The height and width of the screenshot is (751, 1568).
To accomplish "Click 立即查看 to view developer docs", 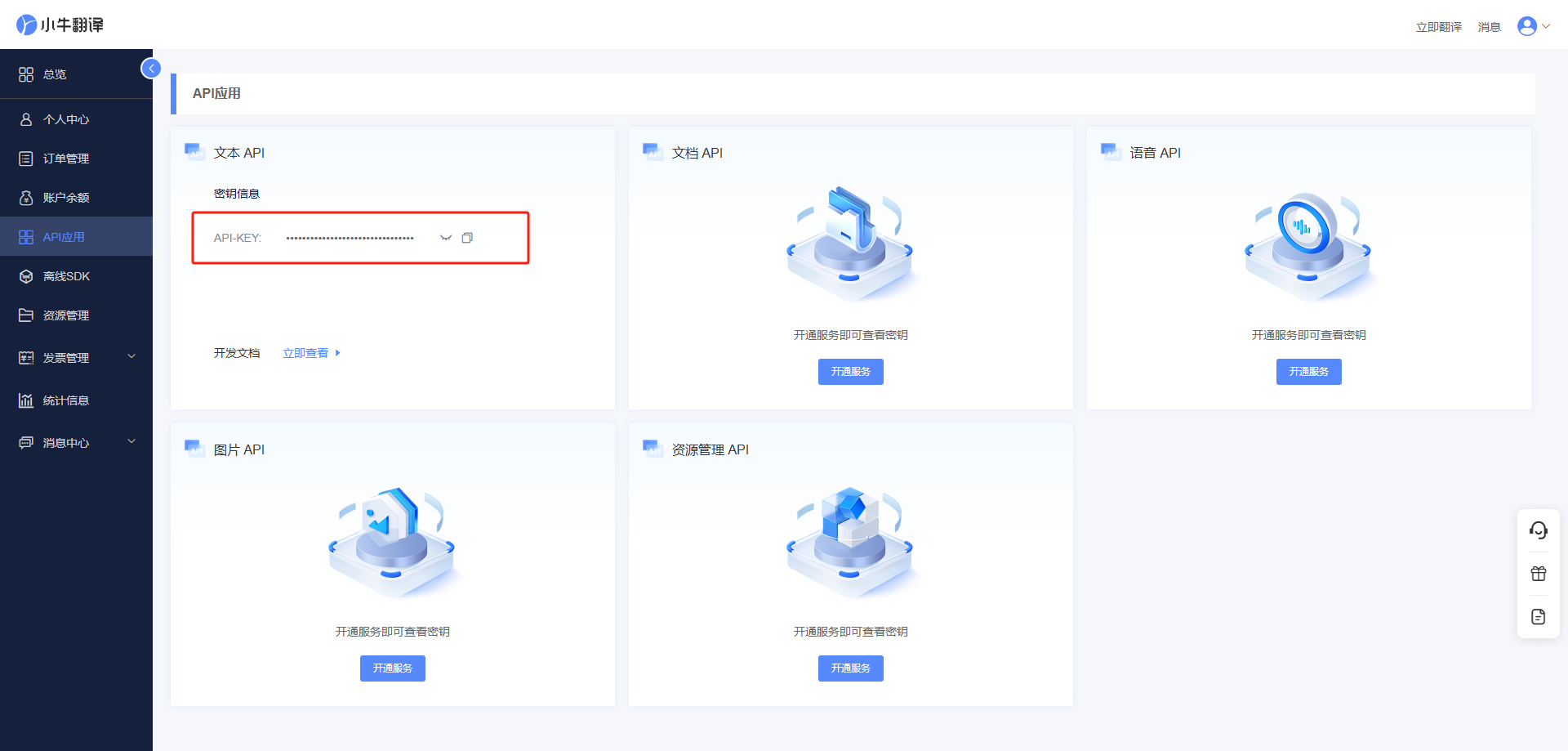I will tap(305, 352).
